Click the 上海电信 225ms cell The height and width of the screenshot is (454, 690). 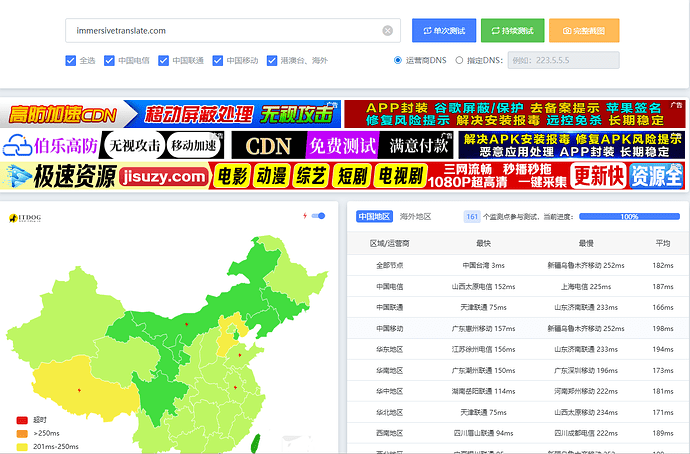click(586, 286)
